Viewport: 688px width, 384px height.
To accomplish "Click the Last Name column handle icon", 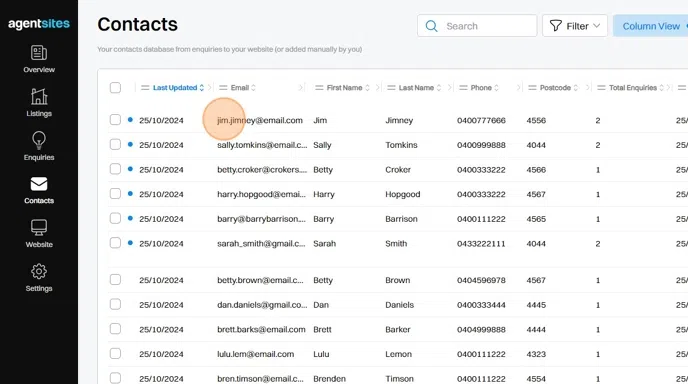I will (391, 88).
